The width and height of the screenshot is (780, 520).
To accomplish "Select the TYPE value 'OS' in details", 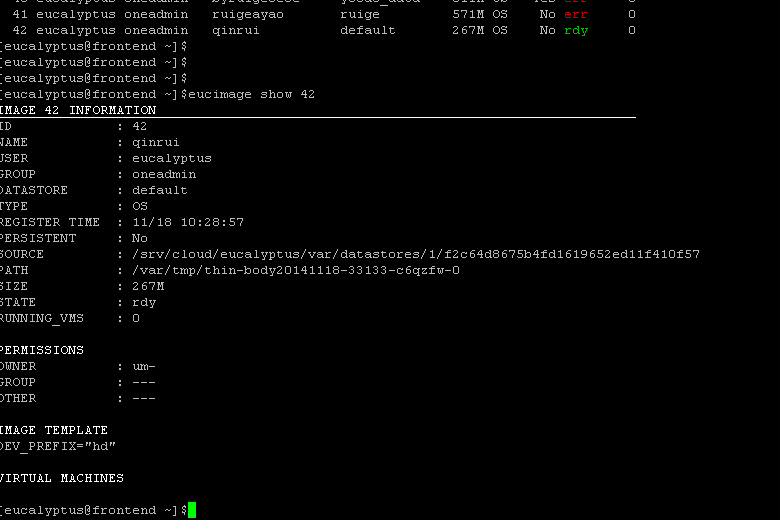I will (x=140, y=206).
